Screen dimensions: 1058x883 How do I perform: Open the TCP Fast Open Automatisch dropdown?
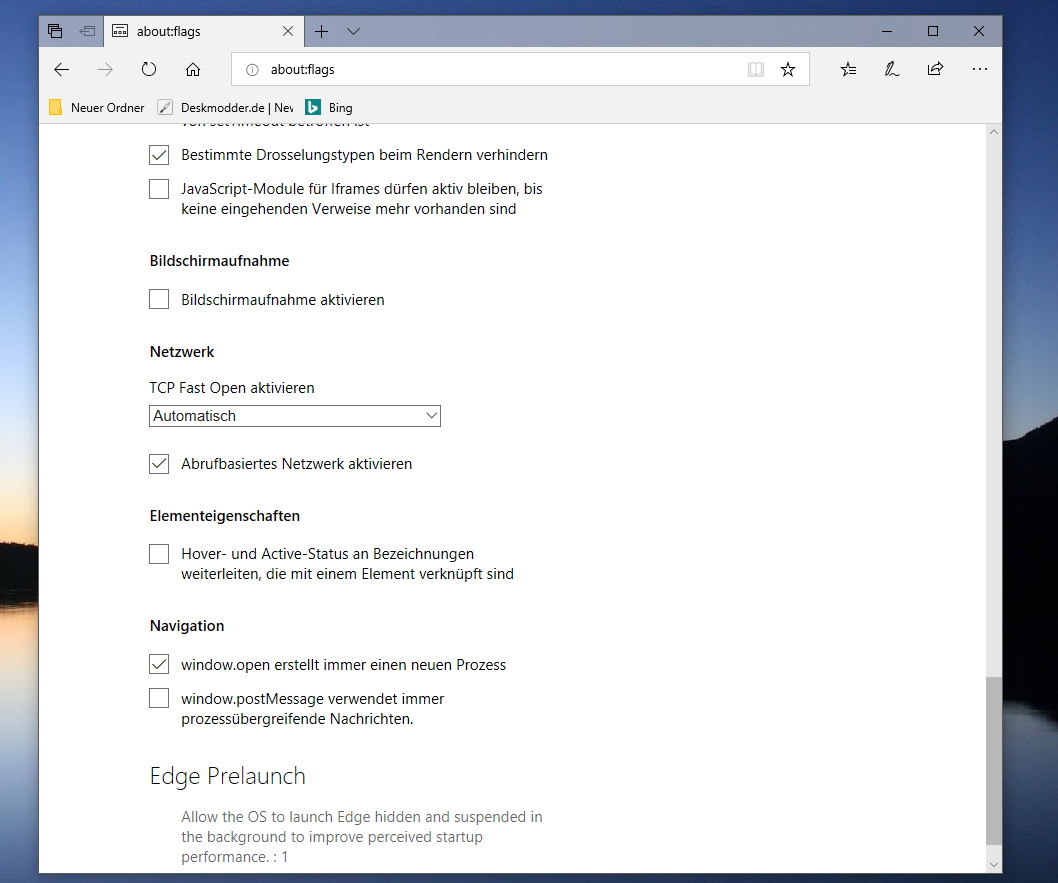295,416
